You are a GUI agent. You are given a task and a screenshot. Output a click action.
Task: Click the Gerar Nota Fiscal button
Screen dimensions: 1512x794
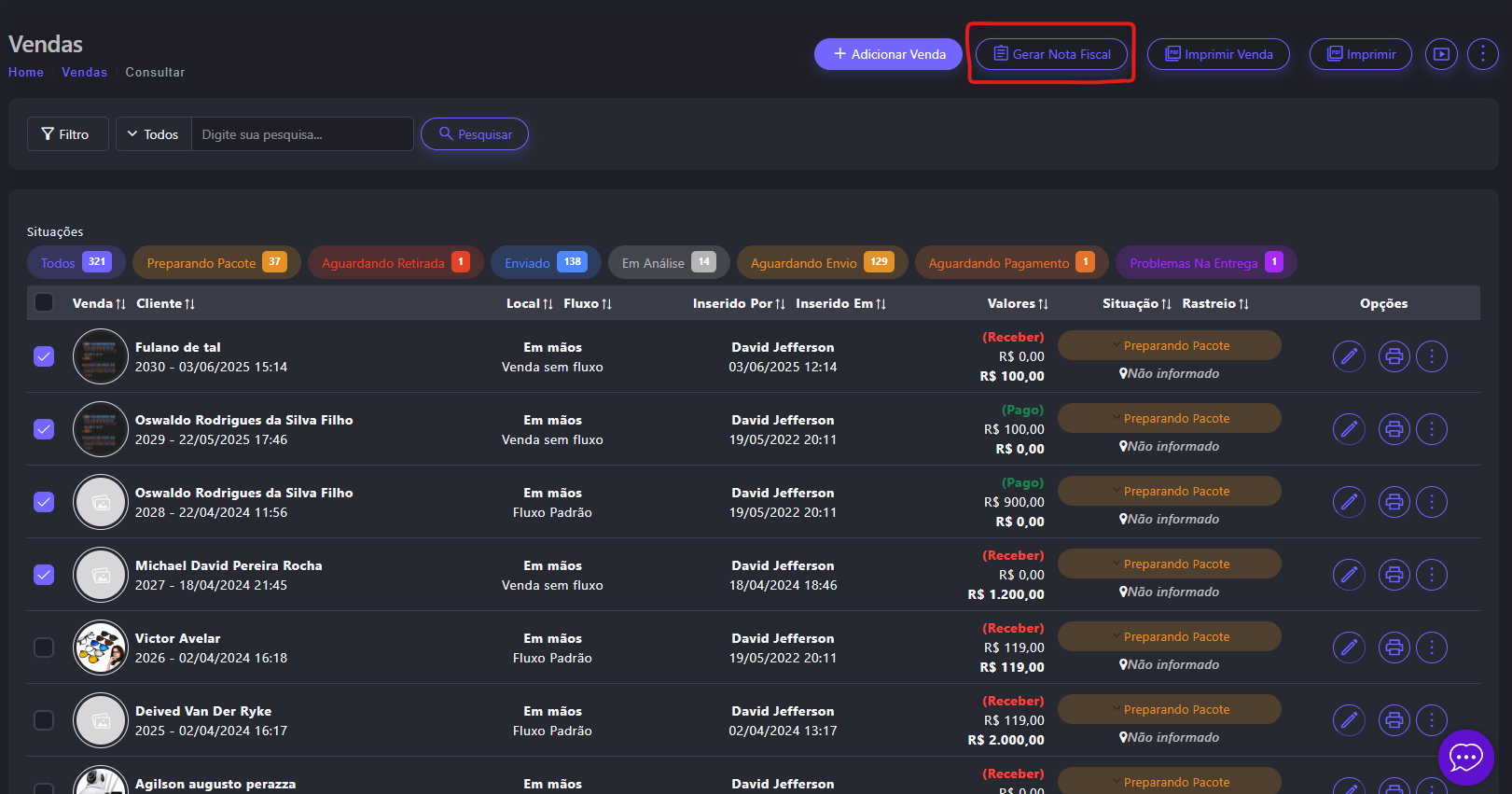tap(1051, 54)
